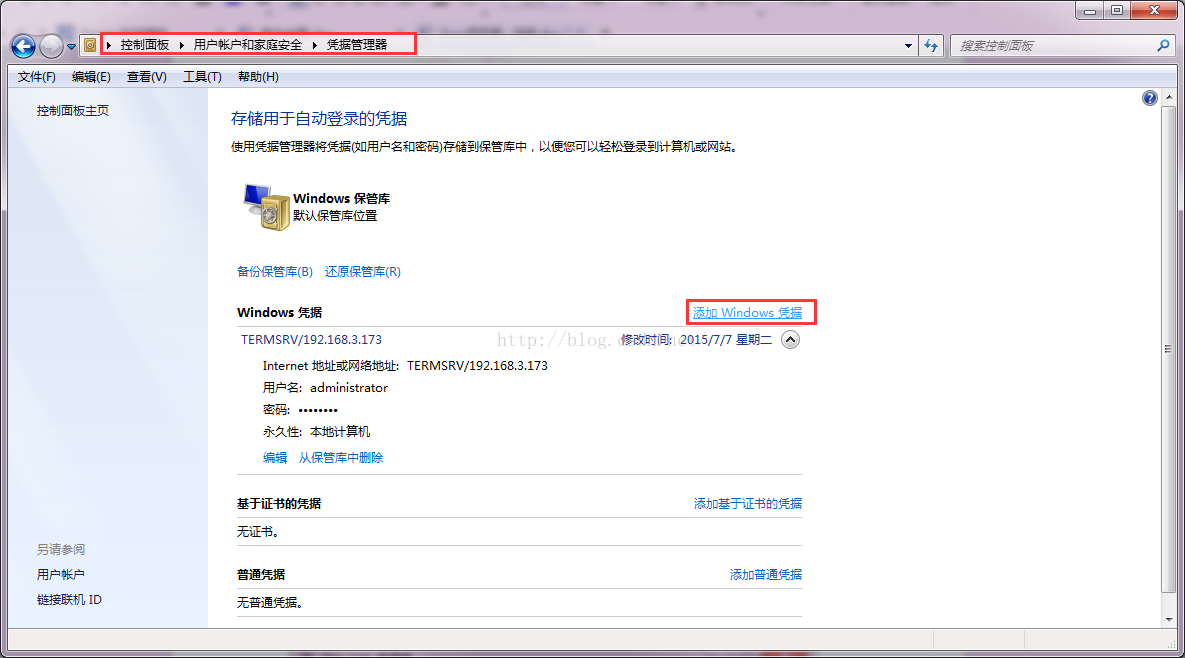Click the Forward navigation arrow
The image size is (1185, 658).
[51, 47]
